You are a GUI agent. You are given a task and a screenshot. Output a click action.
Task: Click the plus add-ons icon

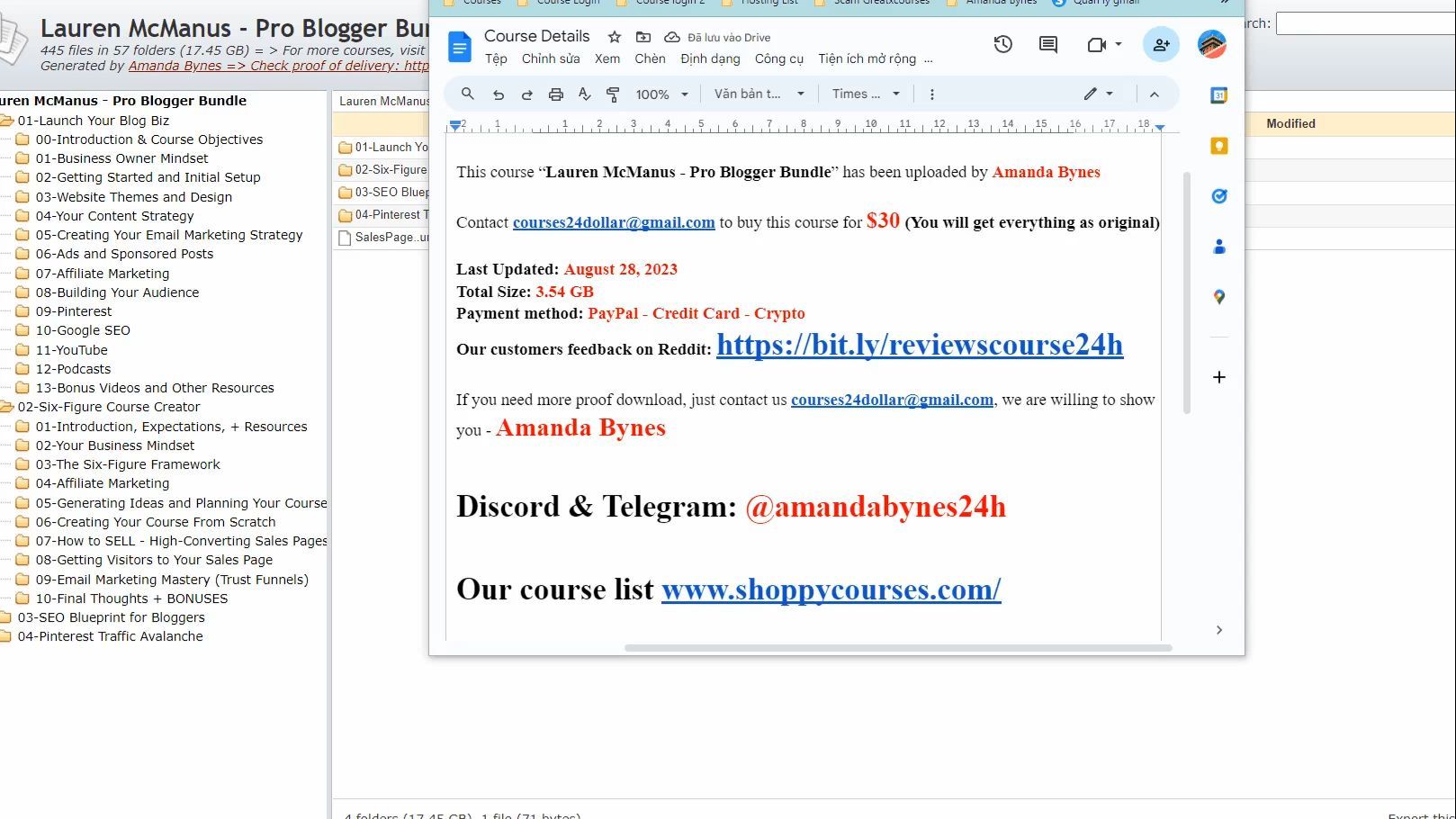click(1219, 377)
